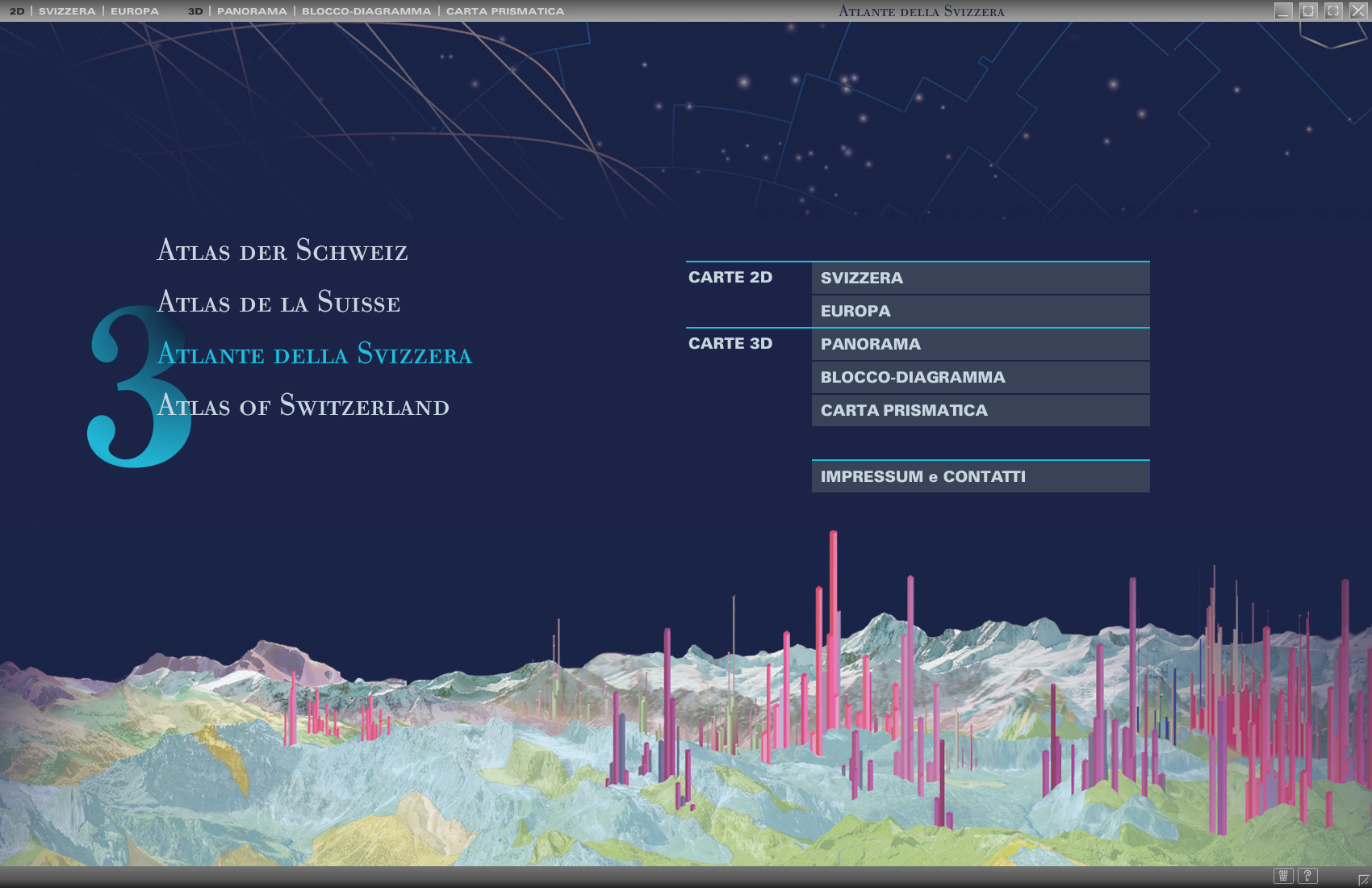Image resolution: width=1372 pixels, height=888 pixels.
Task: Click the CARTE 2D heading
Action: (730, 277)
